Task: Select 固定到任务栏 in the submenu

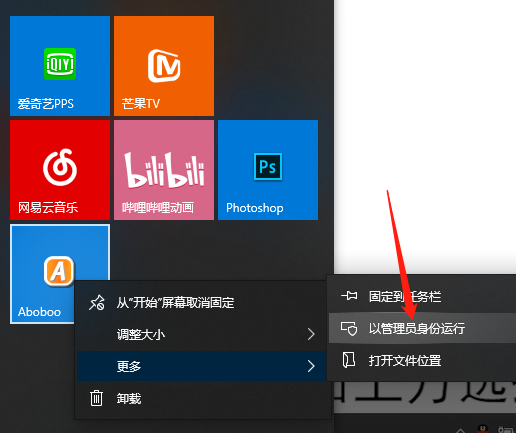Action: pyautogui.click(x=422, y=296)
